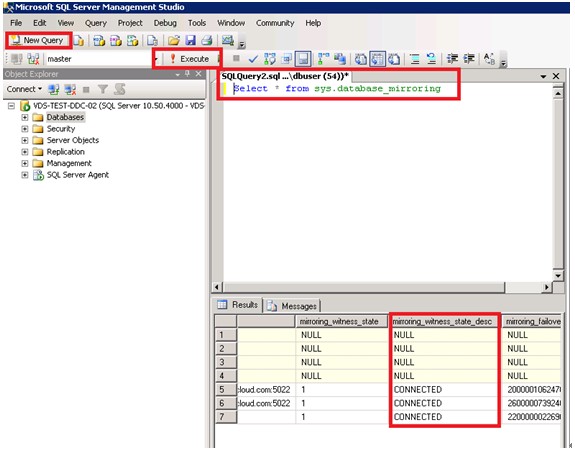Expand the Databases folder
The width and height of the screenshot is (575, 462).
25,117
